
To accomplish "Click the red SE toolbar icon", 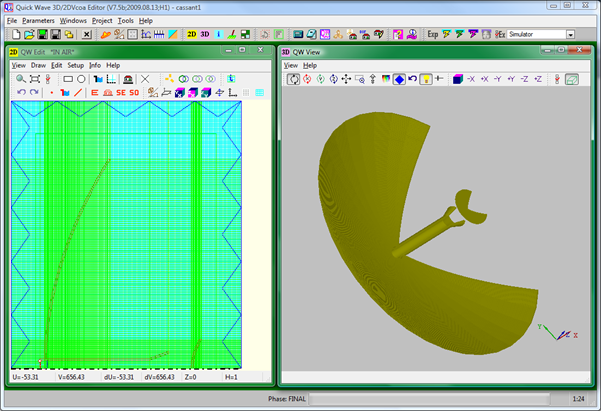I will point(120,92).
